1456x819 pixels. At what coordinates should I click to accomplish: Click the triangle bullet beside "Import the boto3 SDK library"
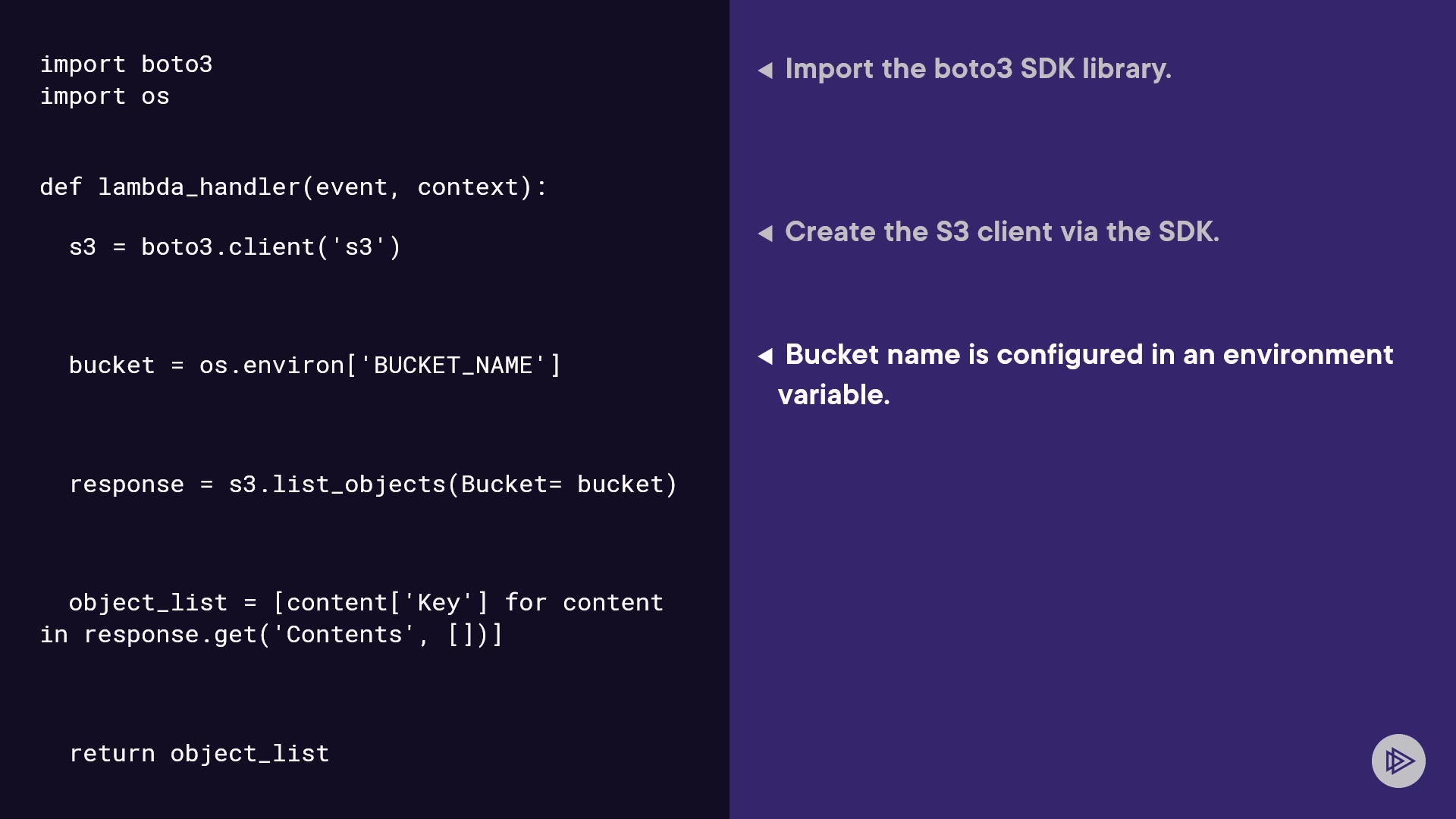click(765, 71)
